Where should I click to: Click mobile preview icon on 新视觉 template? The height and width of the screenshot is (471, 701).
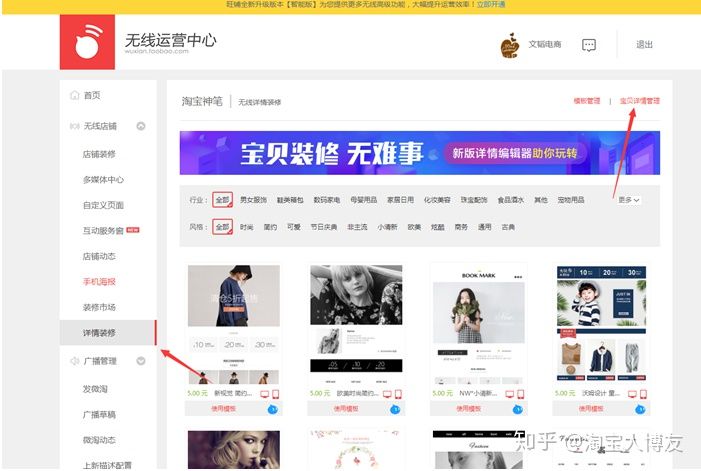point(275,394)
